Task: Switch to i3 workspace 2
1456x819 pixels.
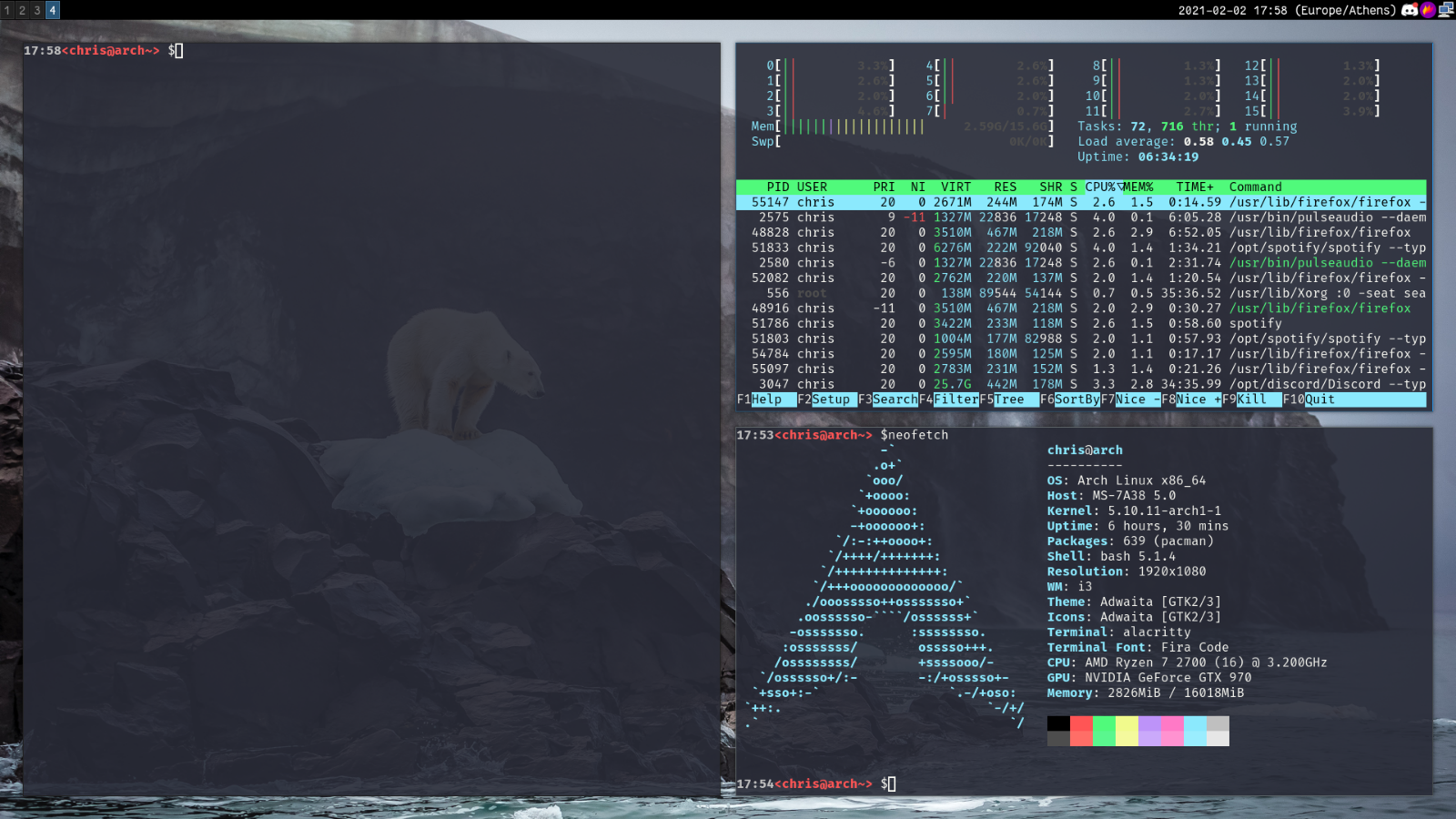Action: click(22, 10)
